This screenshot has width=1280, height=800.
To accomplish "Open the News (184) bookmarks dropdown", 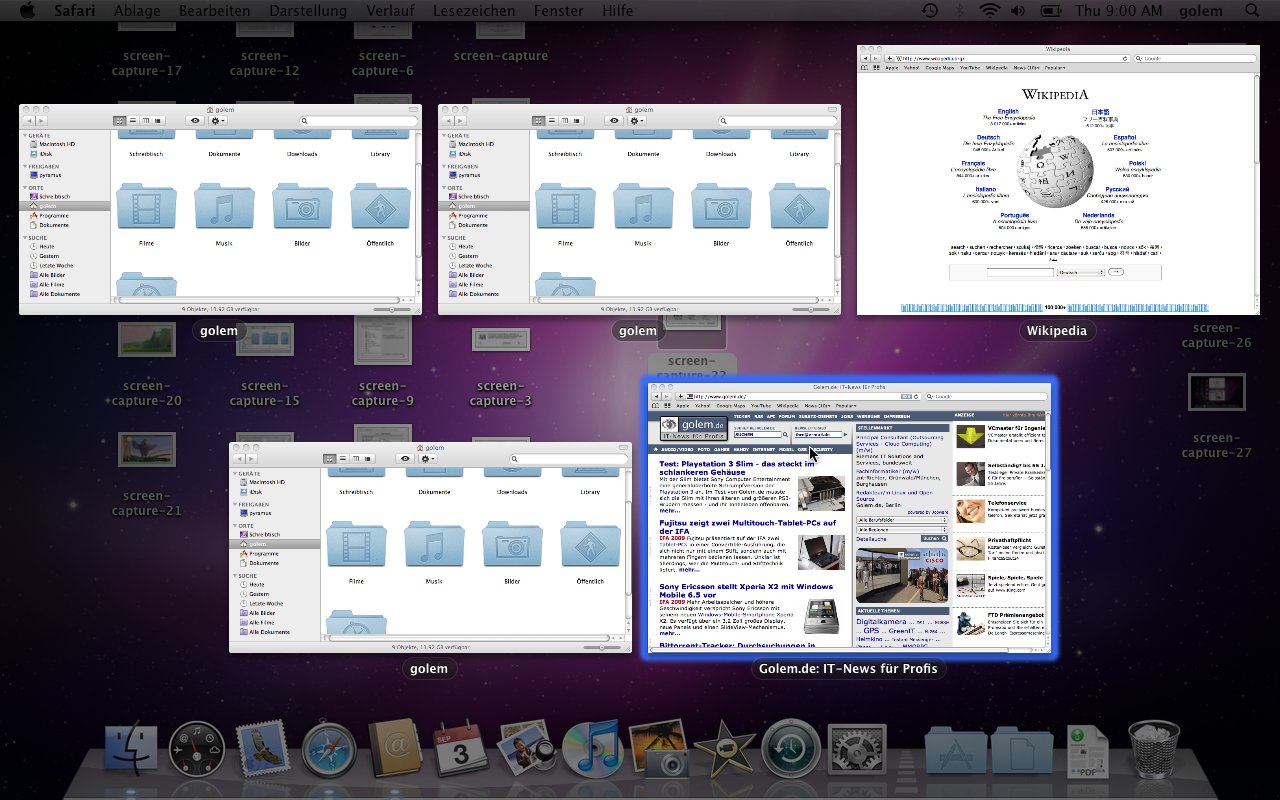I will [816, 405].
